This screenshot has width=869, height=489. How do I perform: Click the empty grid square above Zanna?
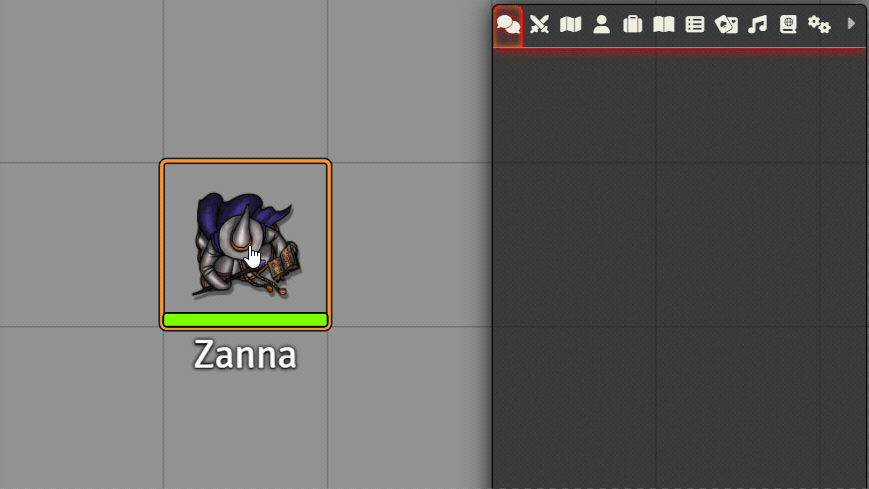click(245, 81)
